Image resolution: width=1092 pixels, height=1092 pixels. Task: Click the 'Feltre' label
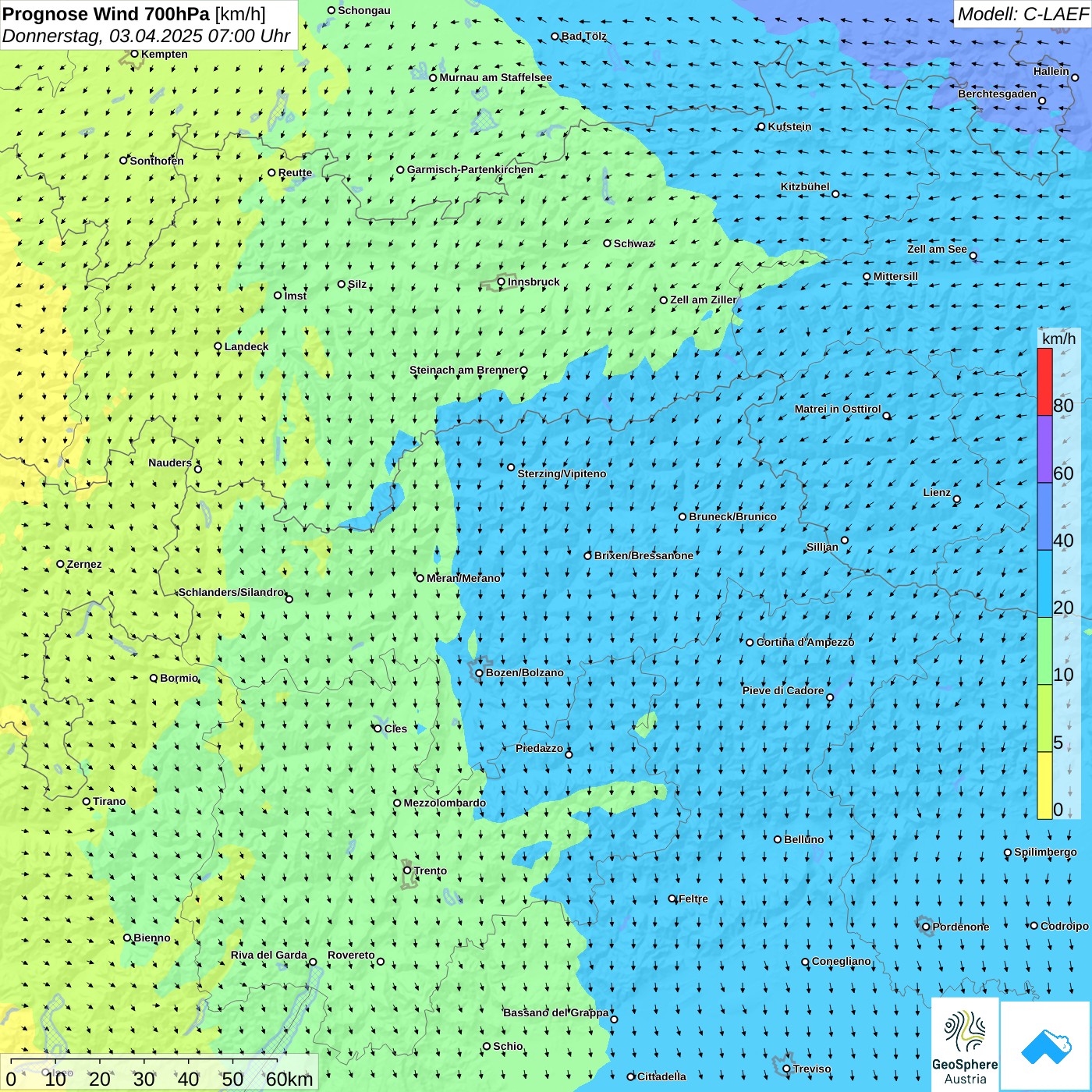693,899
